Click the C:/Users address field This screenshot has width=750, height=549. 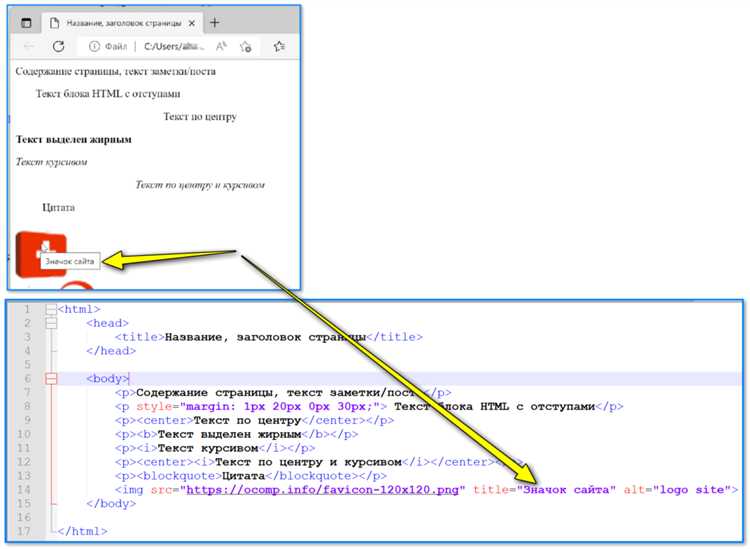(174, 46)
